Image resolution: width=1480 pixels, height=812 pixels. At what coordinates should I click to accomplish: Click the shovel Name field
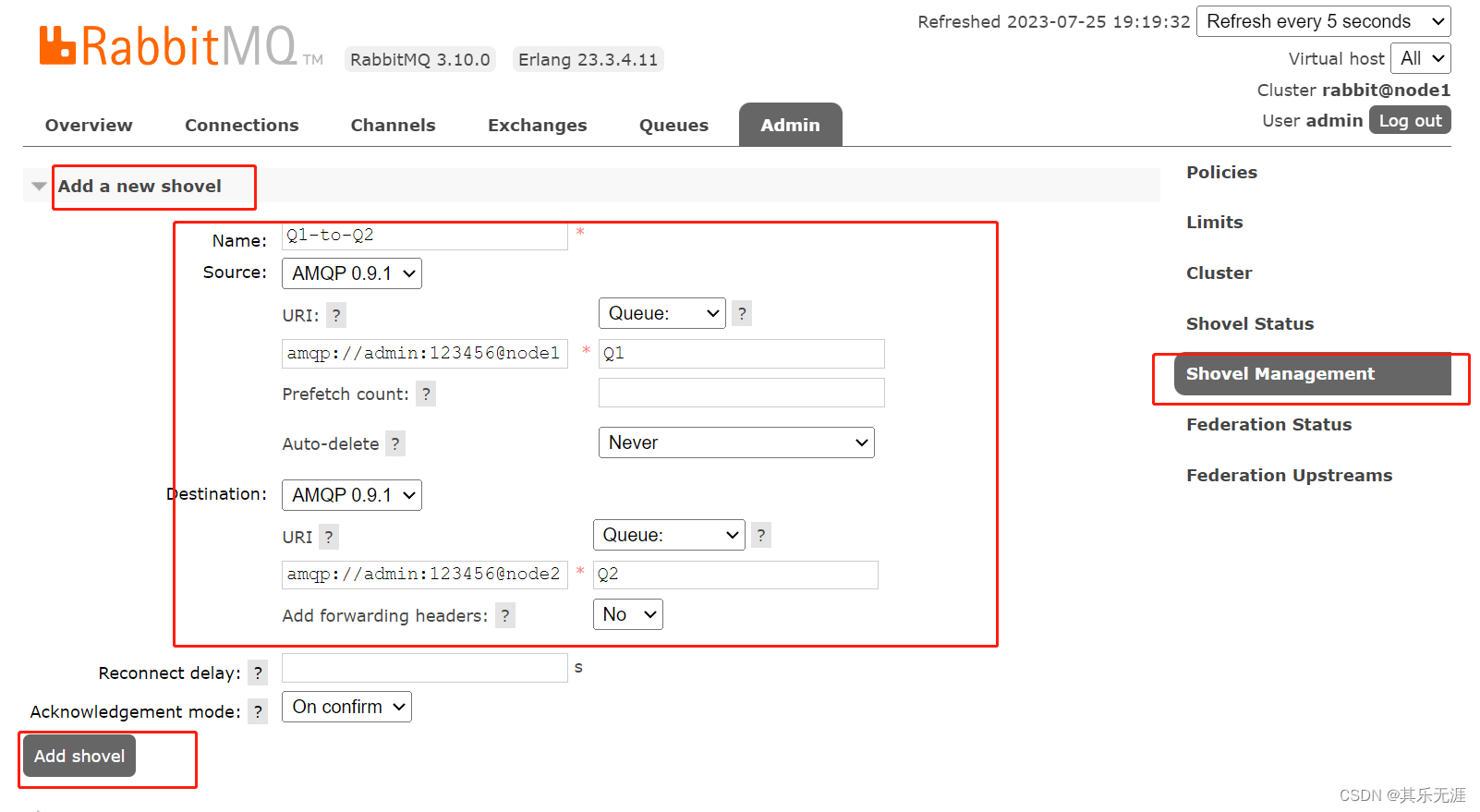[425, 236]
